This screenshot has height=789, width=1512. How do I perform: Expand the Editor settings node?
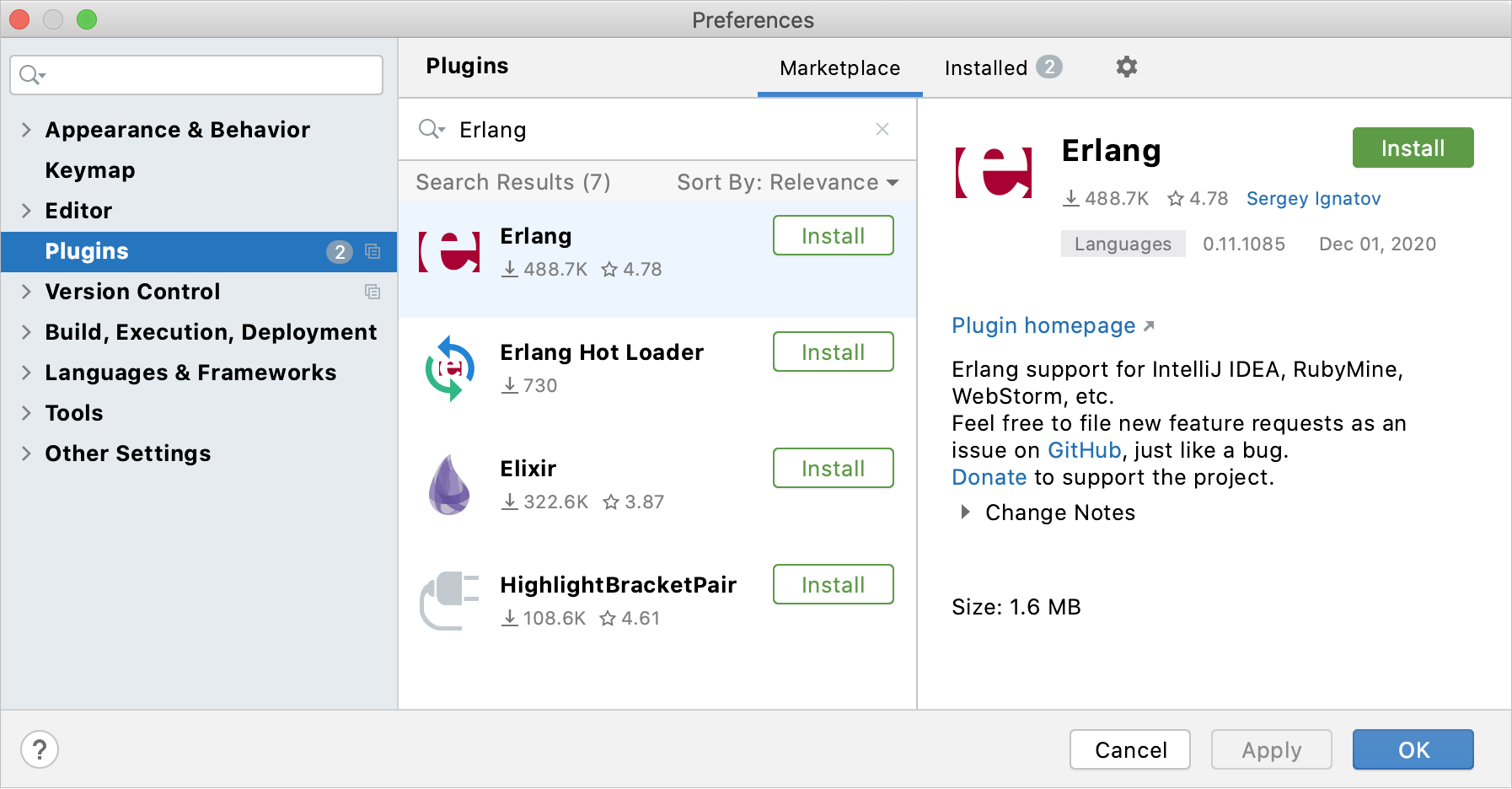click(26, 211)
